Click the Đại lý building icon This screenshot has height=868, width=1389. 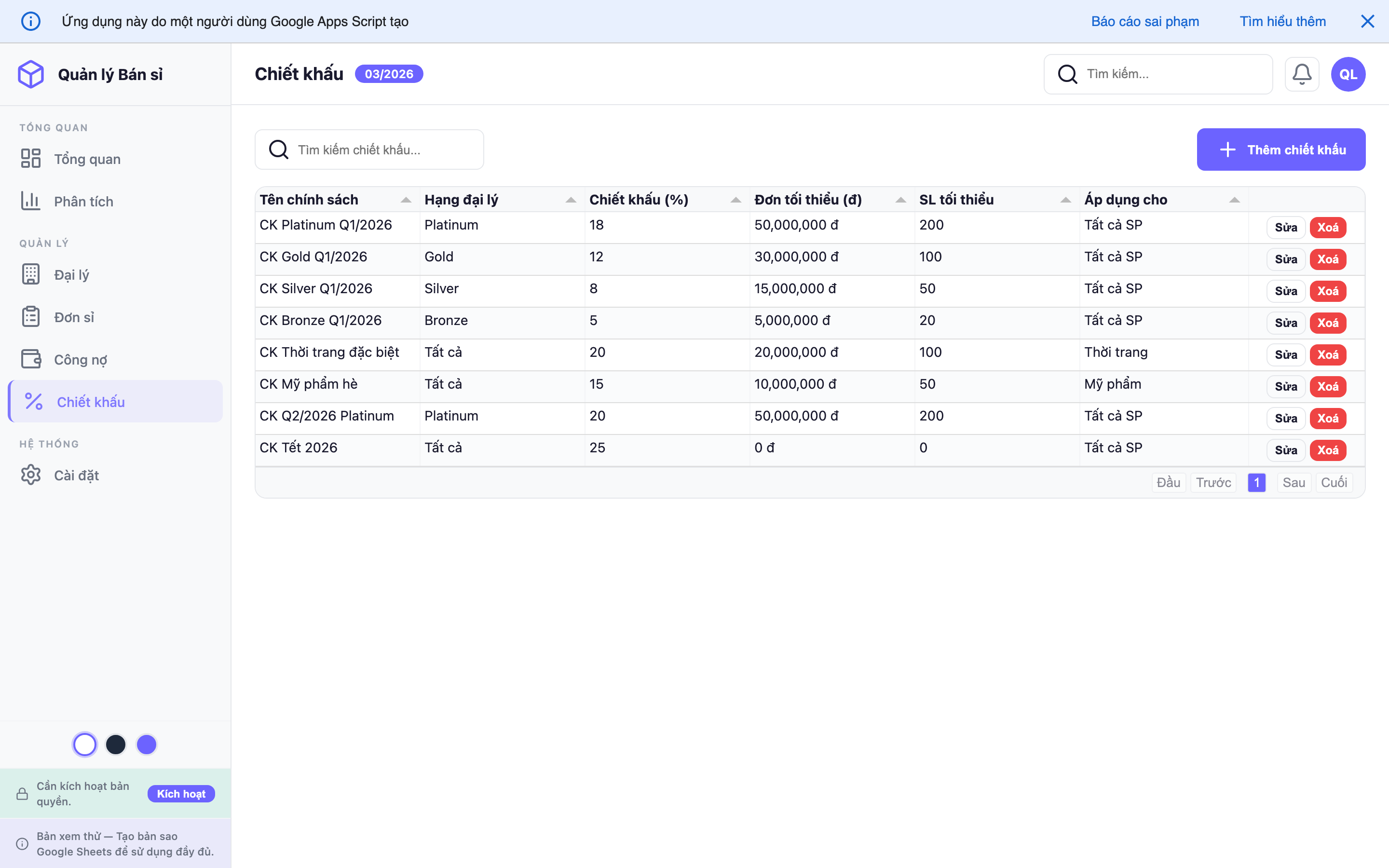[x=31, y=274]
